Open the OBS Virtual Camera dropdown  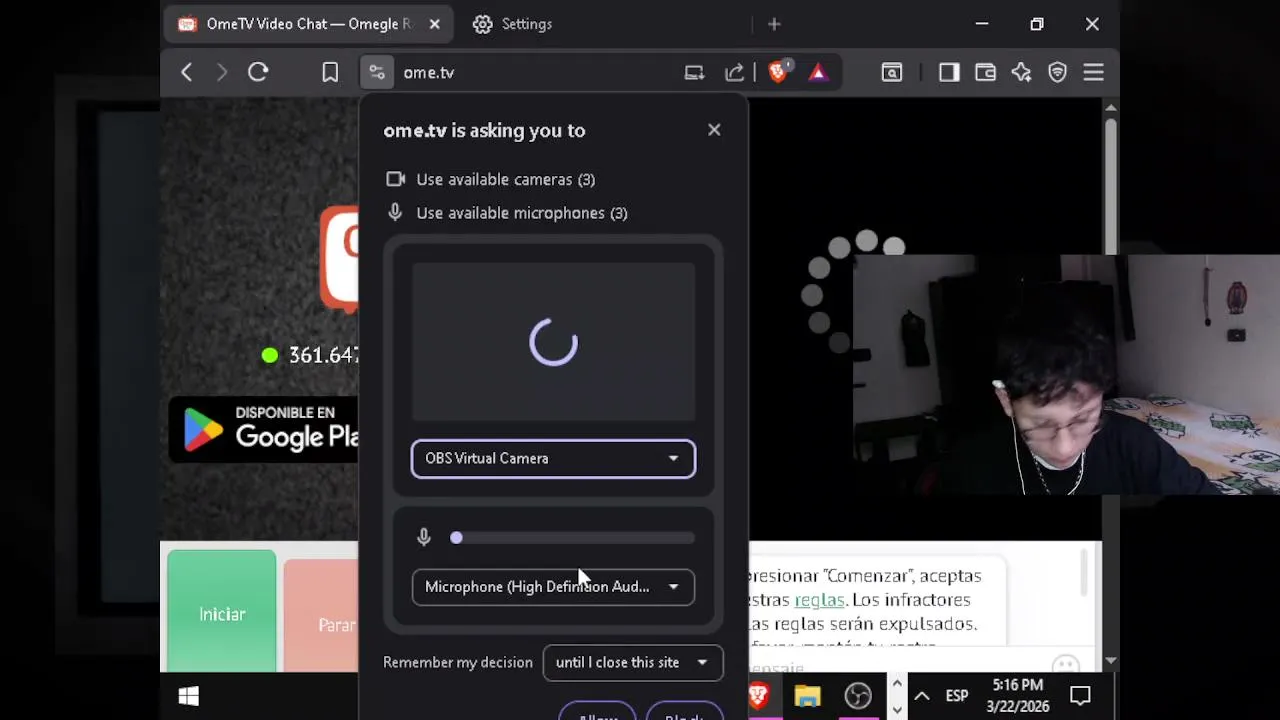[553, 458]
